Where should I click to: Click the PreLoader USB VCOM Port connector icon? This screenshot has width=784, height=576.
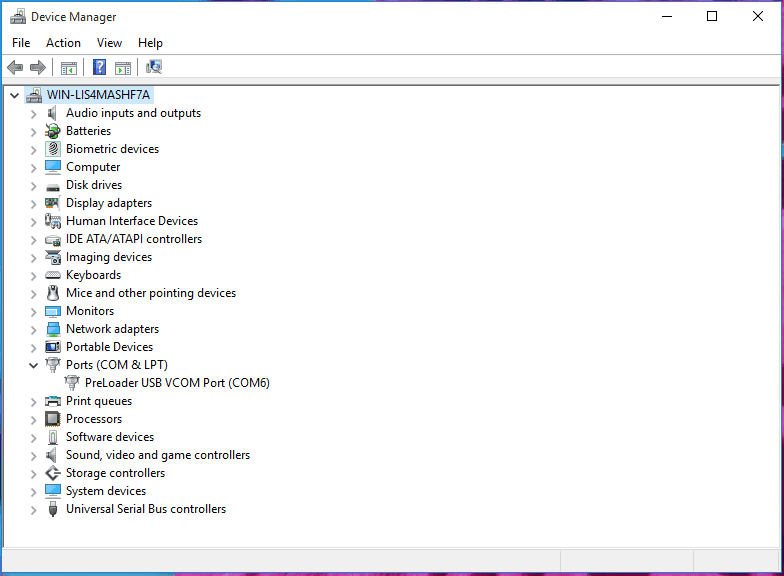point(72,383)
